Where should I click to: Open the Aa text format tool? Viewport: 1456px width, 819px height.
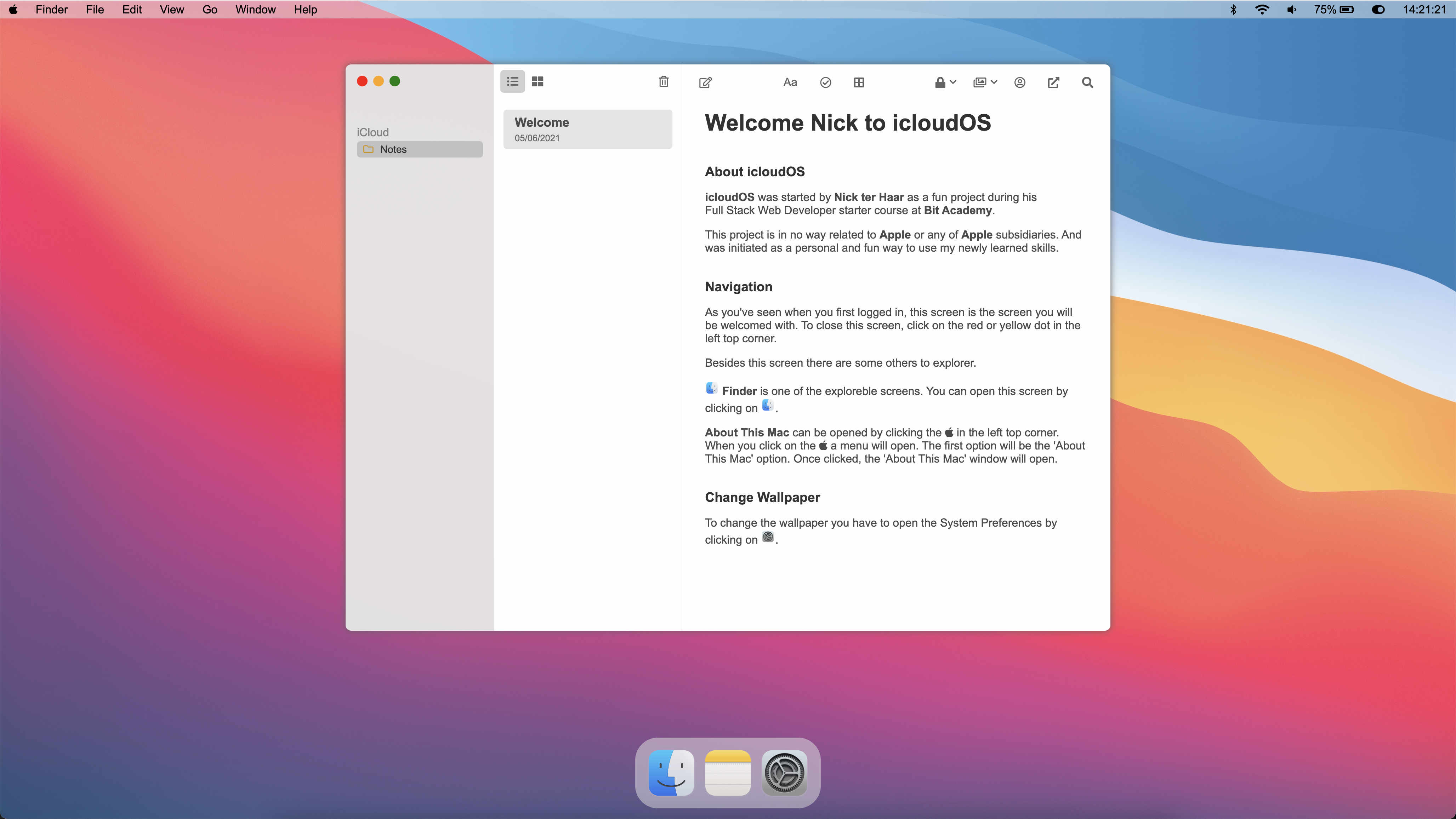pos(790,82)
